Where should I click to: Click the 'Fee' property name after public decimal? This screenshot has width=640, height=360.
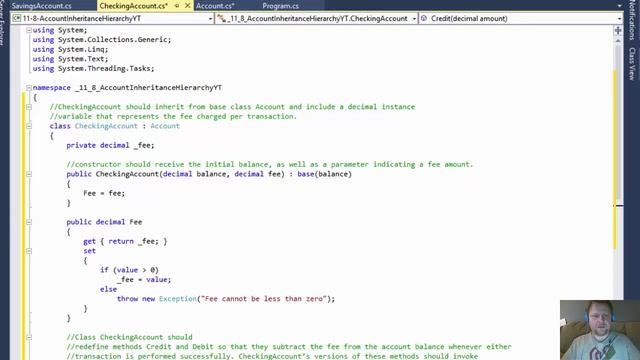(x=136, y=222)
